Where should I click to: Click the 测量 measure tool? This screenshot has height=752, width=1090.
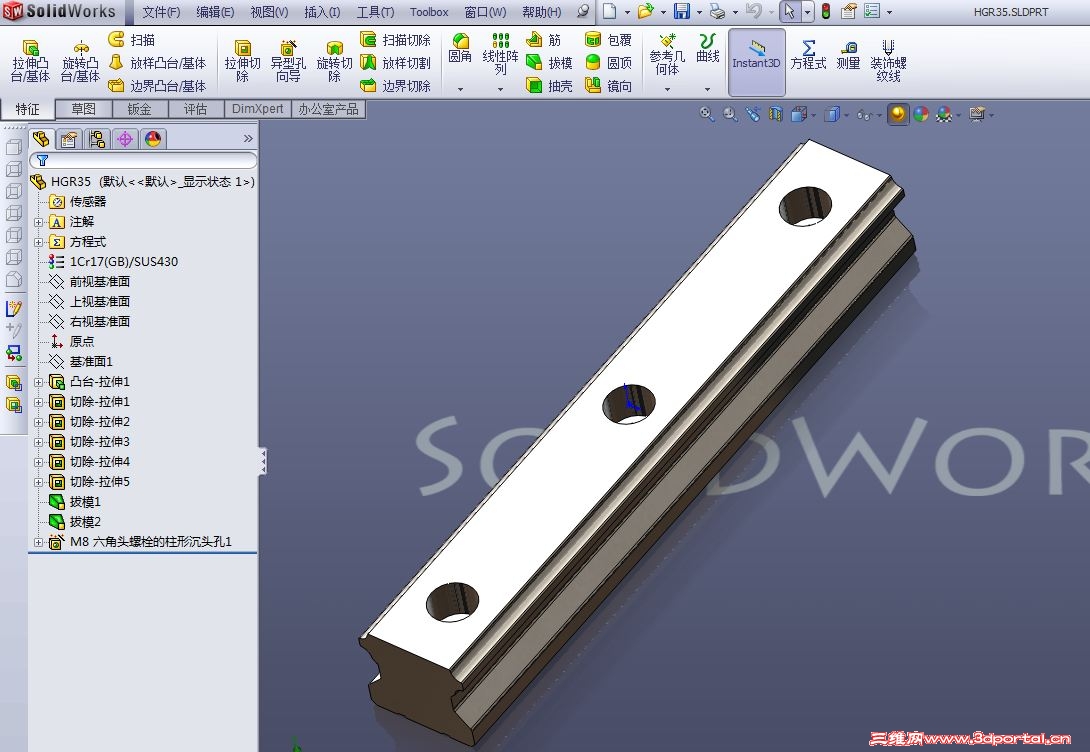(848, 54)
